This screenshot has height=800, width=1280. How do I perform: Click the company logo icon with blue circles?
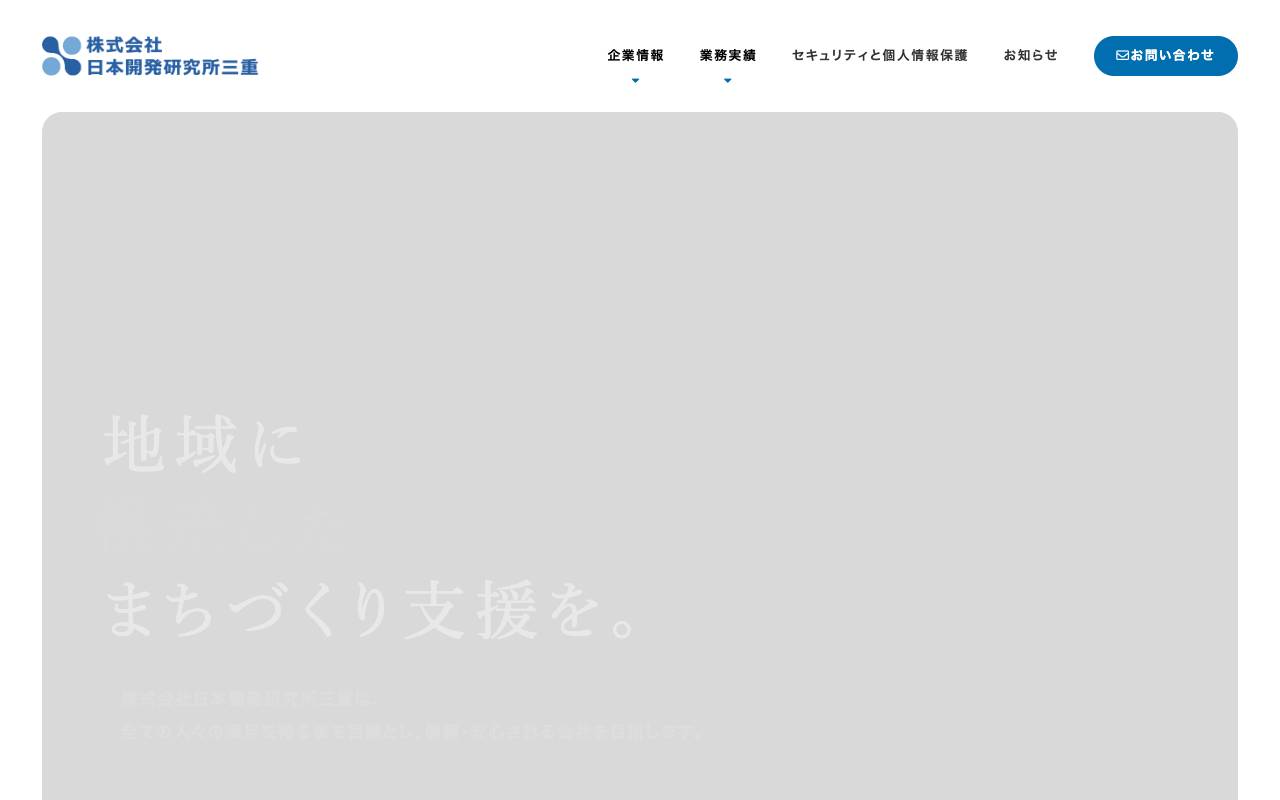point(61,56)
